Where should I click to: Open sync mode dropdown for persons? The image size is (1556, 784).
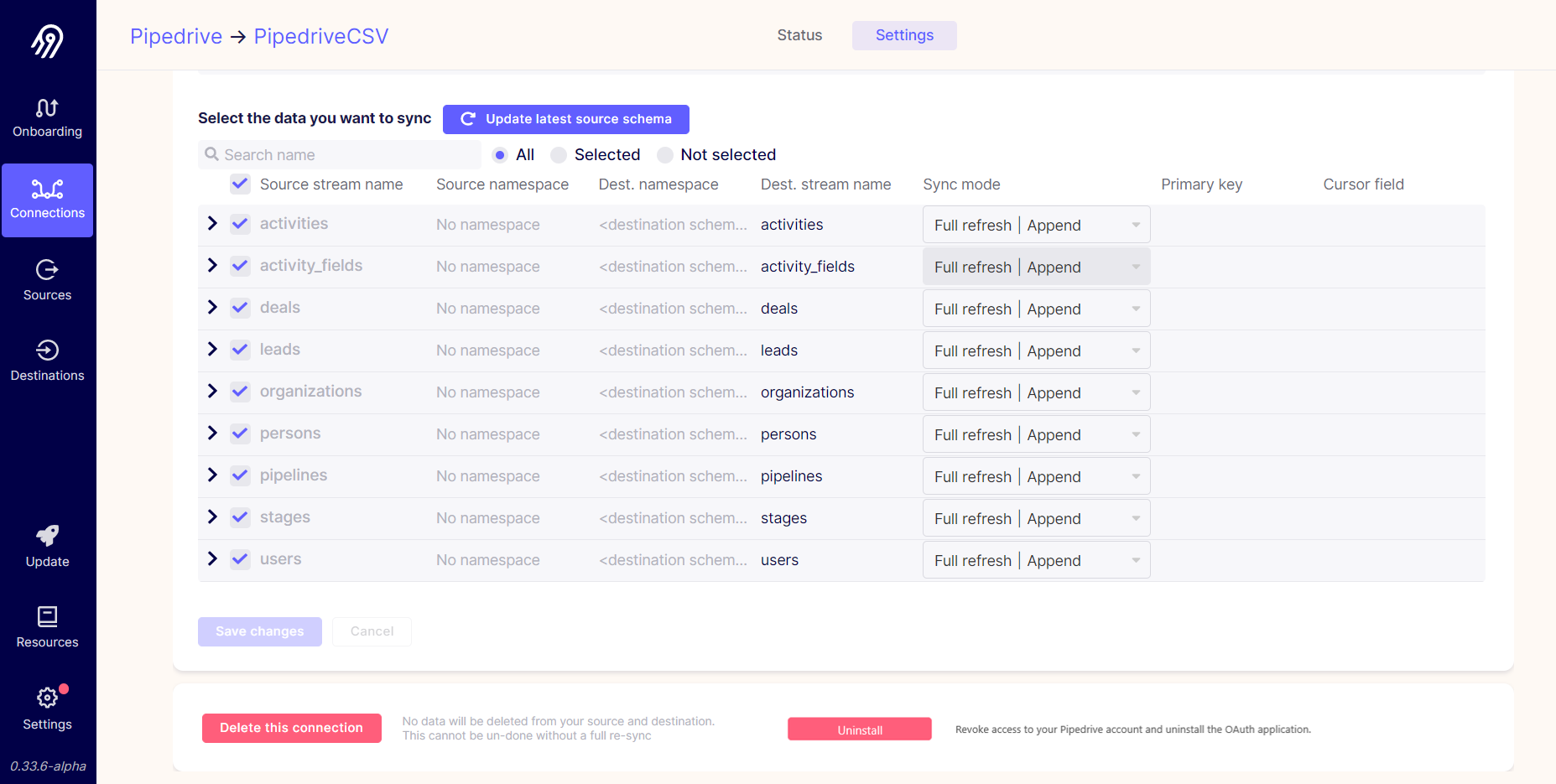point(1036,434)
